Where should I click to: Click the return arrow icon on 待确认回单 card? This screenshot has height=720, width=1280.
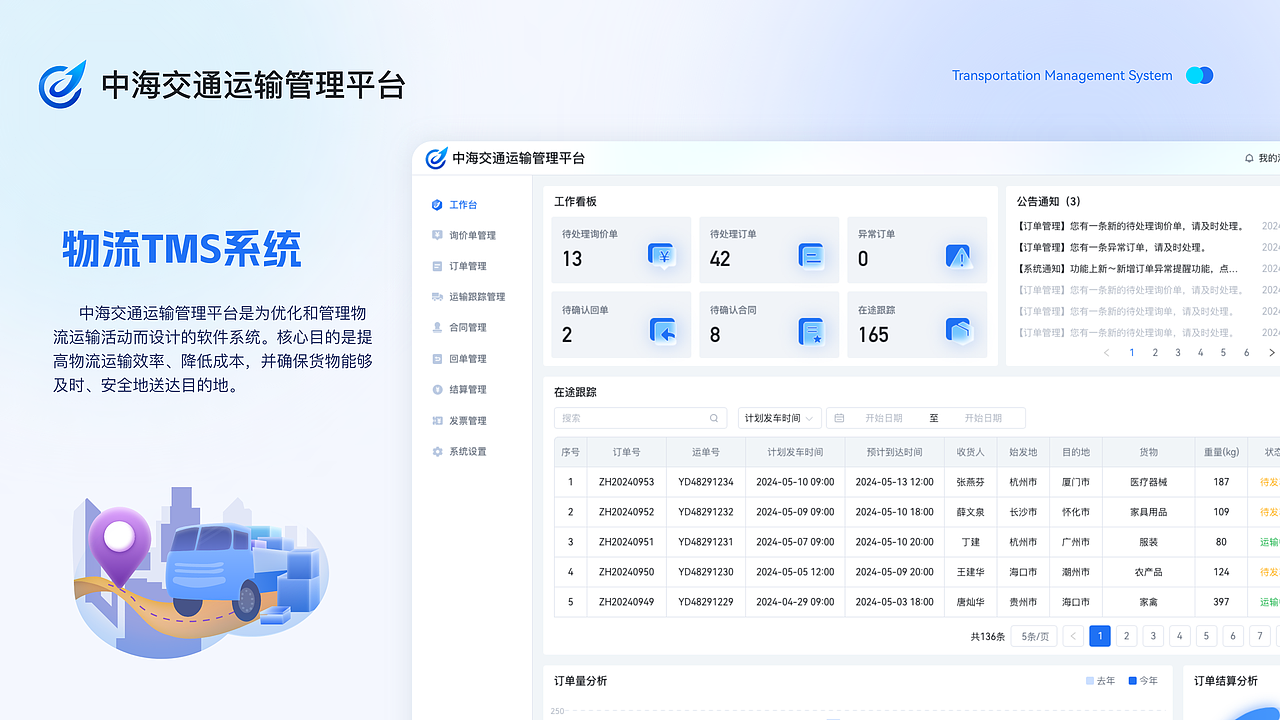662,331
